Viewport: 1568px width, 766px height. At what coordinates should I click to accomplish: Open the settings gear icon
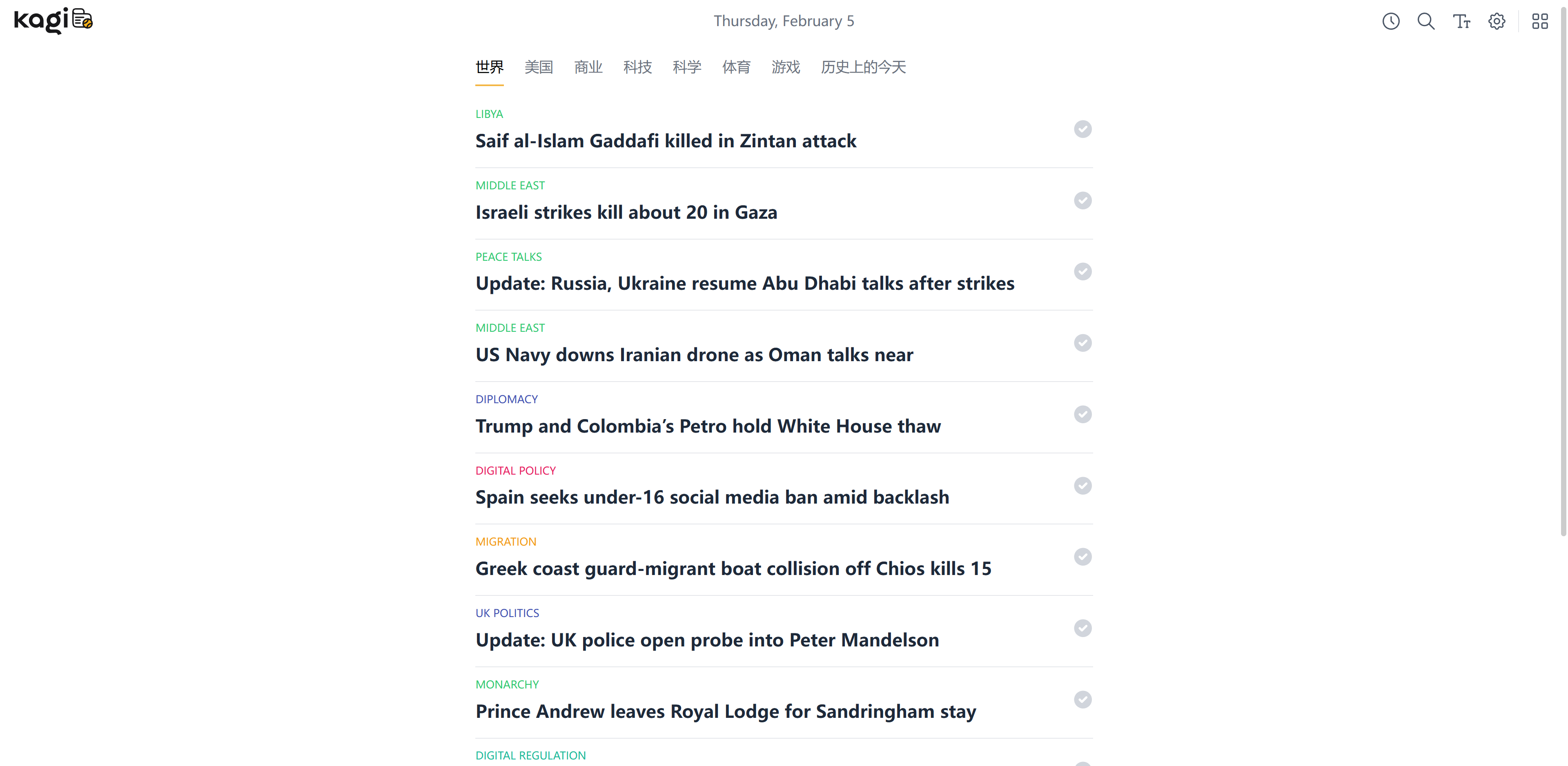[1497, 21]
